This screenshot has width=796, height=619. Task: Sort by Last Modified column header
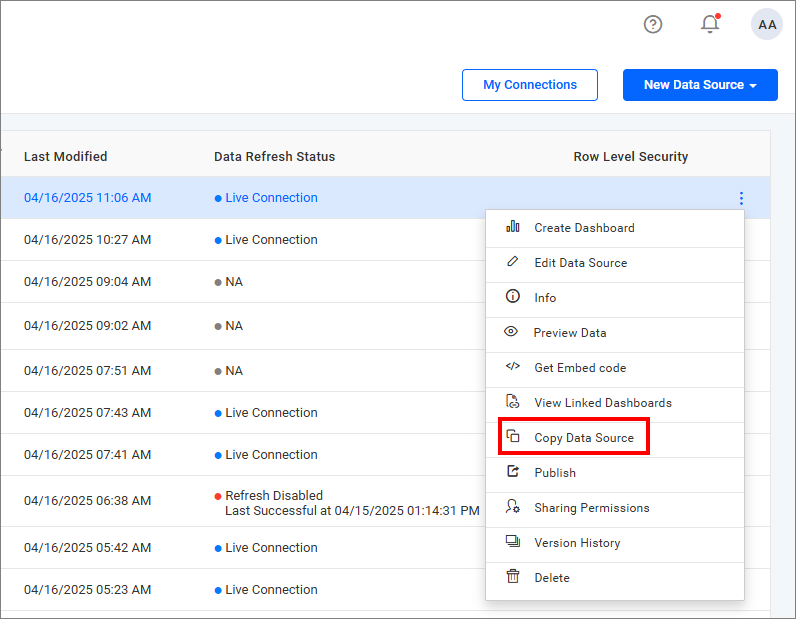point(65,156)
